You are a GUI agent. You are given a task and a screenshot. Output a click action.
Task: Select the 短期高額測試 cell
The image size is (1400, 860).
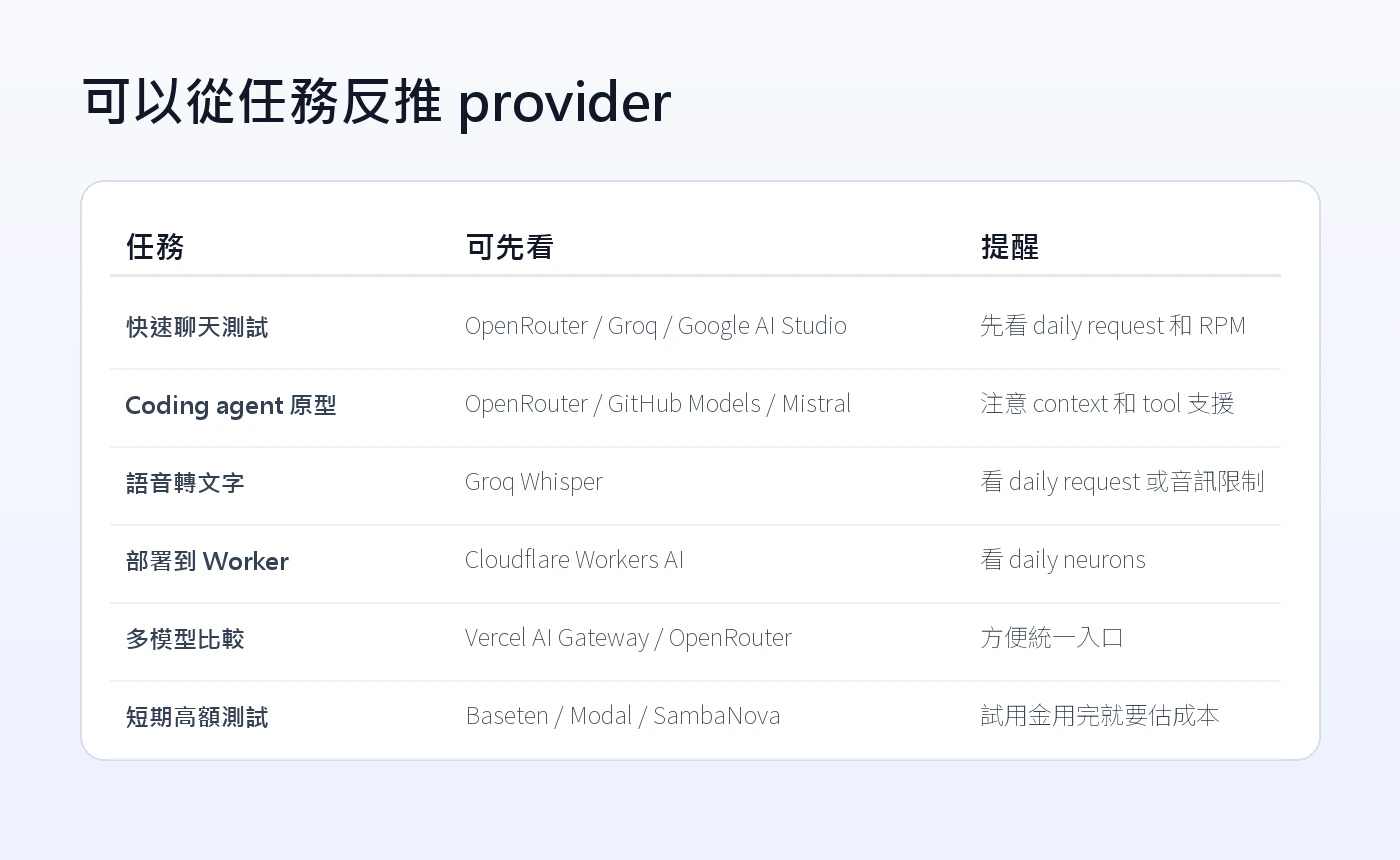197,717
